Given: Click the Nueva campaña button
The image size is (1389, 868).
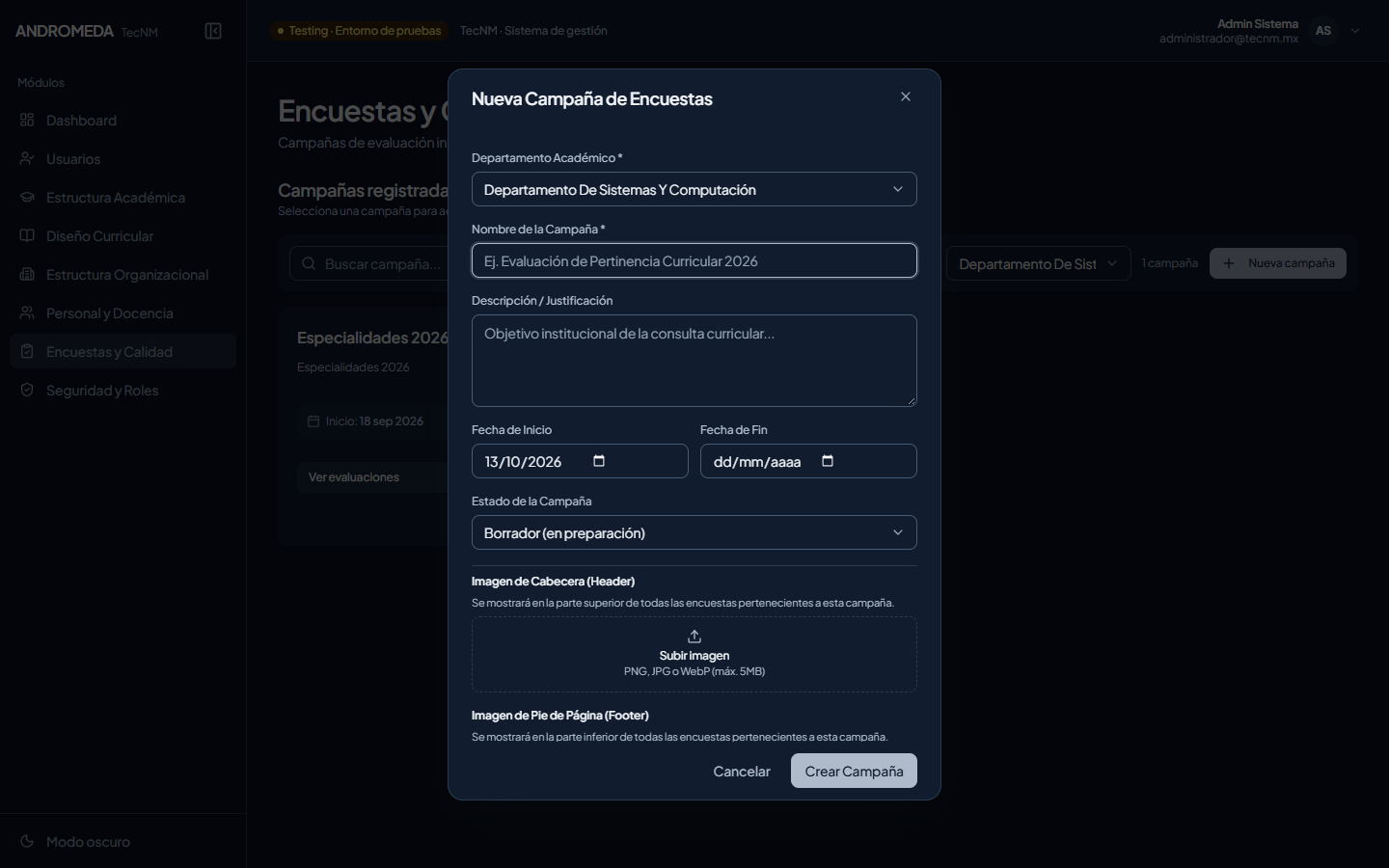Looking at the screenshot, I should 1278,263.
